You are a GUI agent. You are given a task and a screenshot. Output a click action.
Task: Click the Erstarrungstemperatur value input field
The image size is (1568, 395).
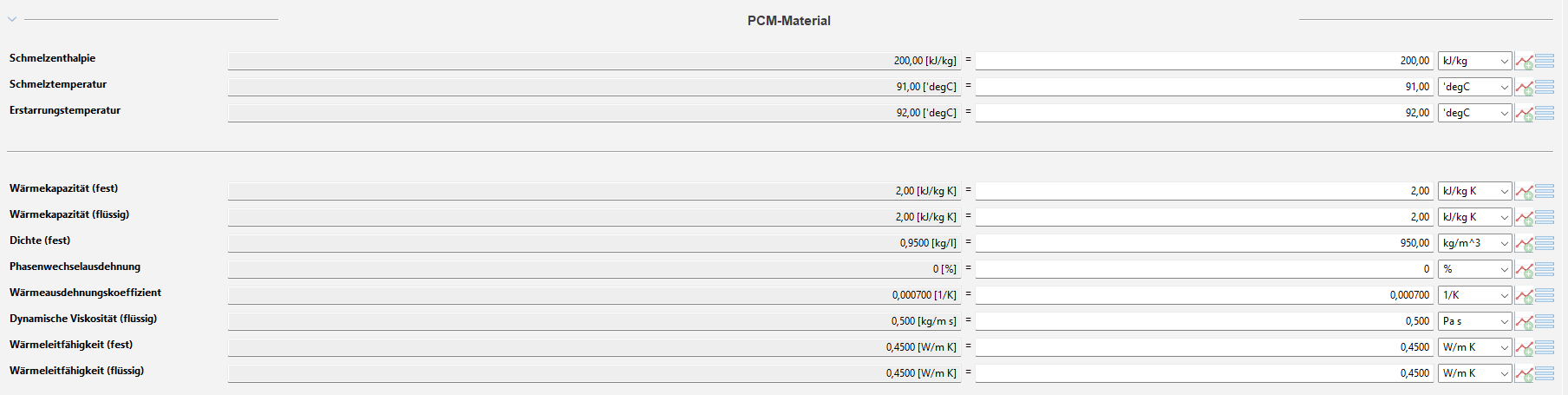(x=1204, y=113)
